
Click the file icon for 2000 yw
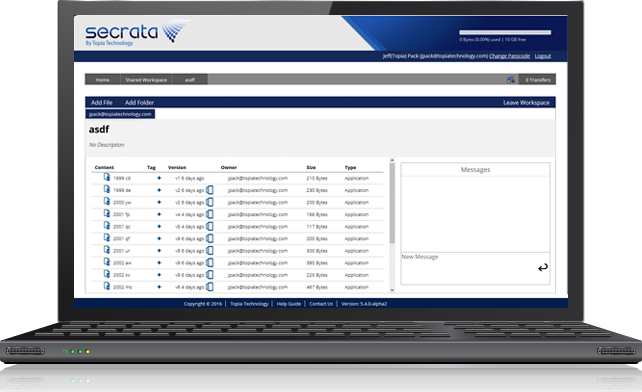pyautogui.click(x=107, y=201)
